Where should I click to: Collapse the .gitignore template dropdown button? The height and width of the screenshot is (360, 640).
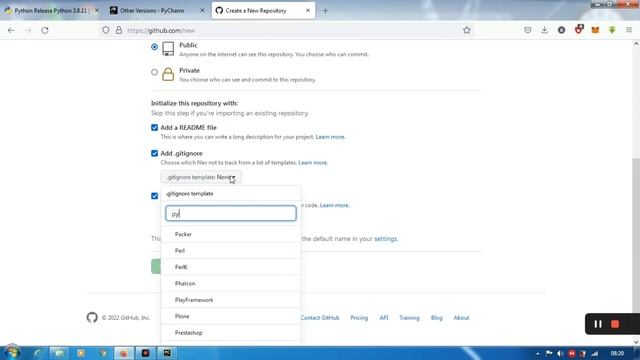click(201, 177)
